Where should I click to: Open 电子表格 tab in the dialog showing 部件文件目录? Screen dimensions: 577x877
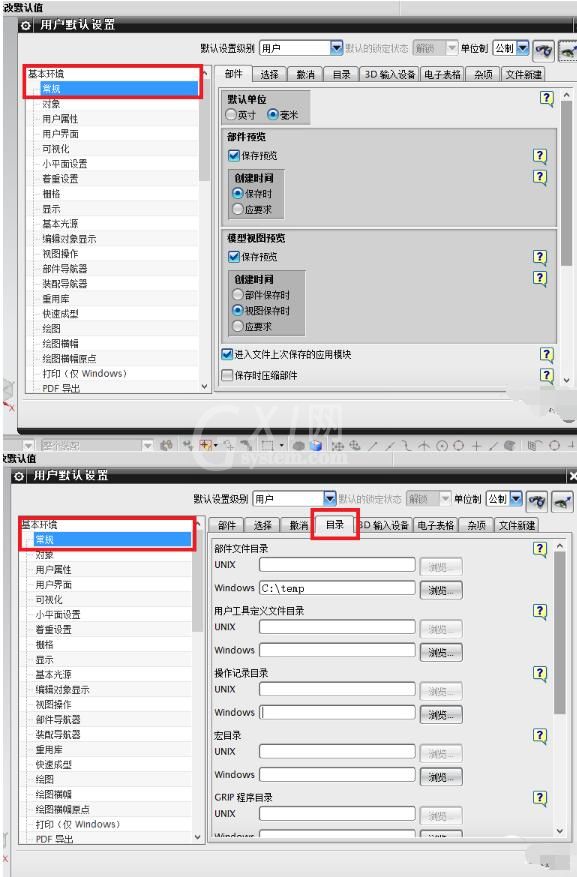435,525
